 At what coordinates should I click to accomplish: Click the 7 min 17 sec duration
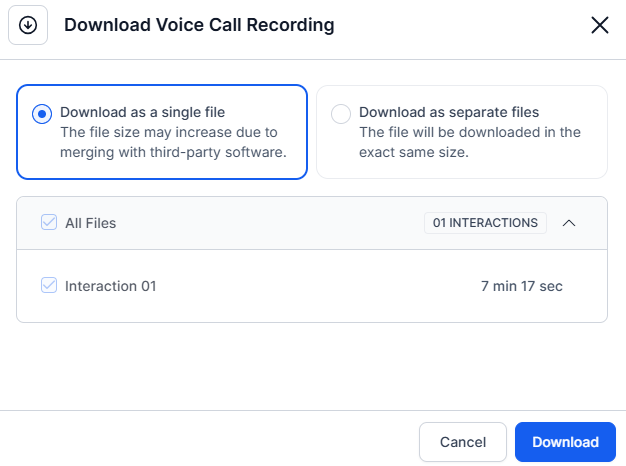point(521,286)
